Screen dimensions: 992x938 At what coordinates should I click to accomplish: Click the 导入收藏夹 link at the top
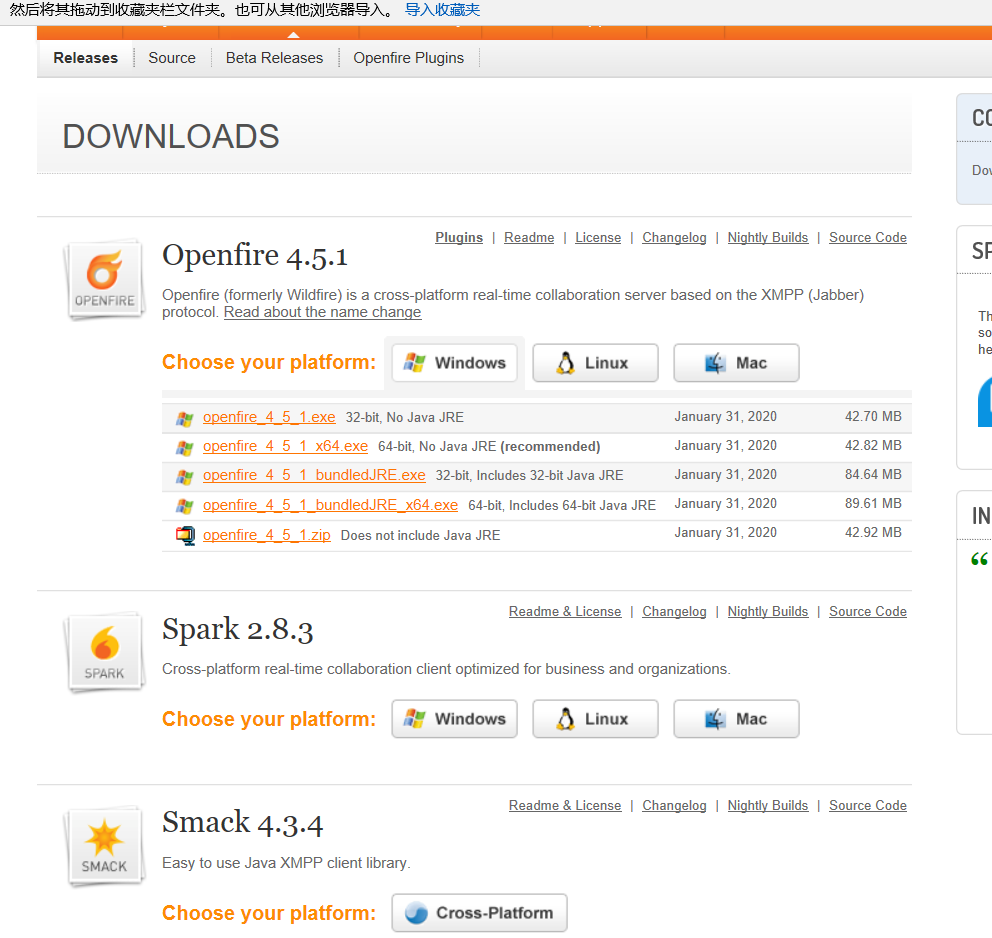click(443, 9)
